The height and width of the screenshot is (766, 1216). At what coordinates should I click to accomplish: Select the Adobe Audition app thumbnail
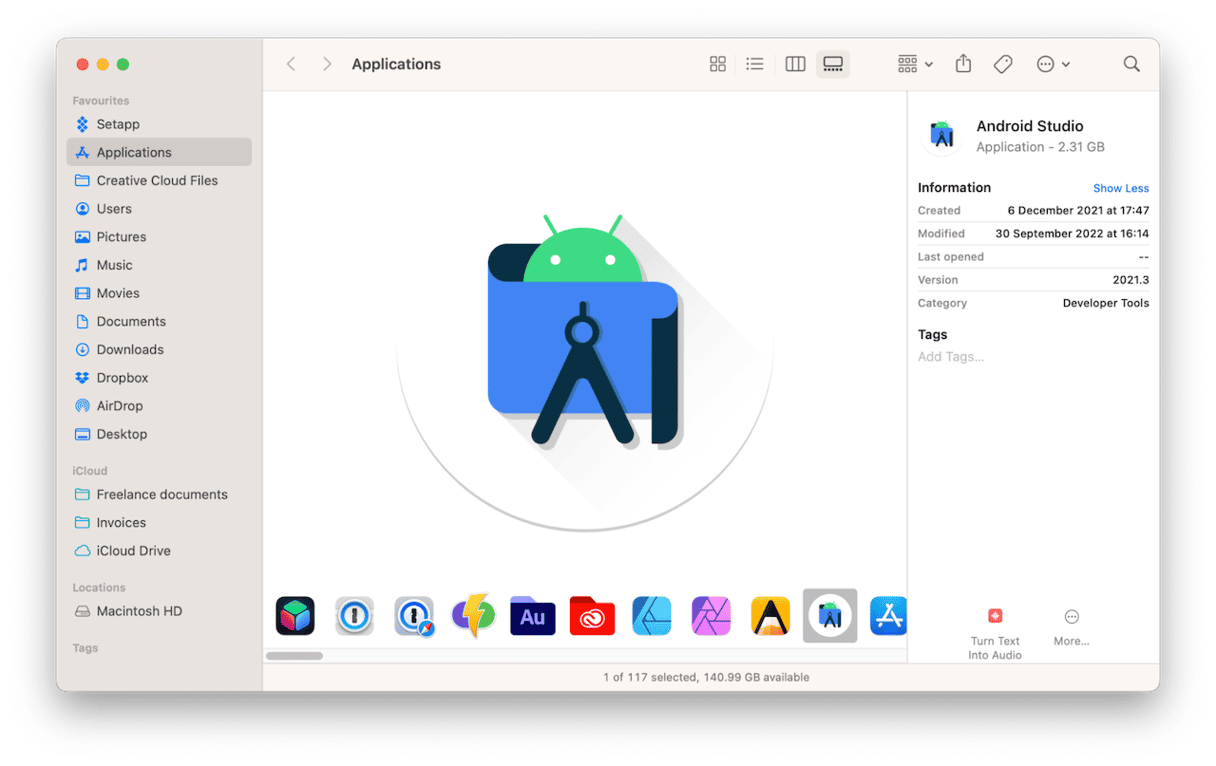tap(532, 616)
